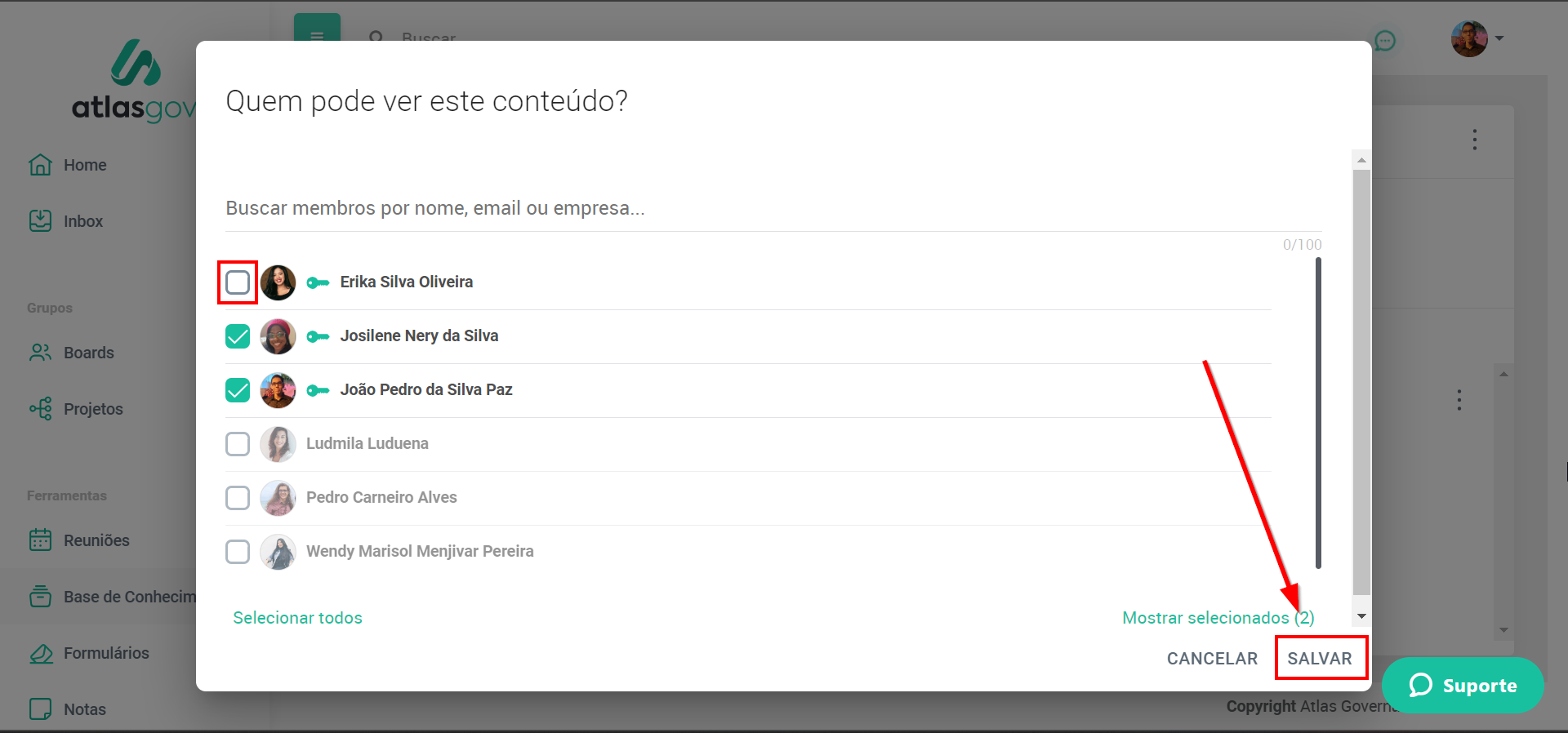Click the Selecionar todos link
Image resolution: width=1568 pixels, height=733 pixels.
[297, 618]
